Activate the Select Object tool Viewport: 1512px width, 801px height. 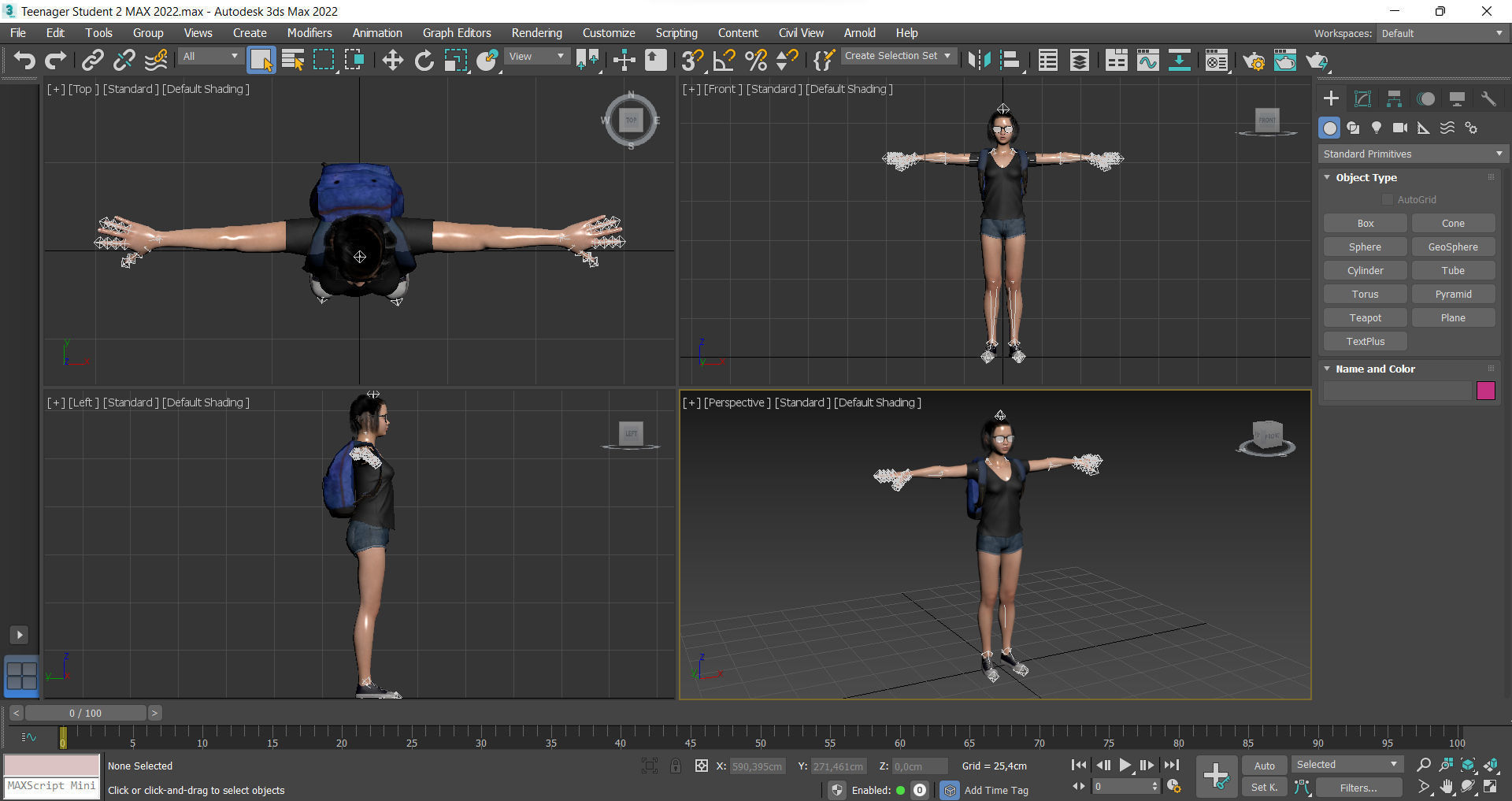pyautogui.click(x=261, y=60)
